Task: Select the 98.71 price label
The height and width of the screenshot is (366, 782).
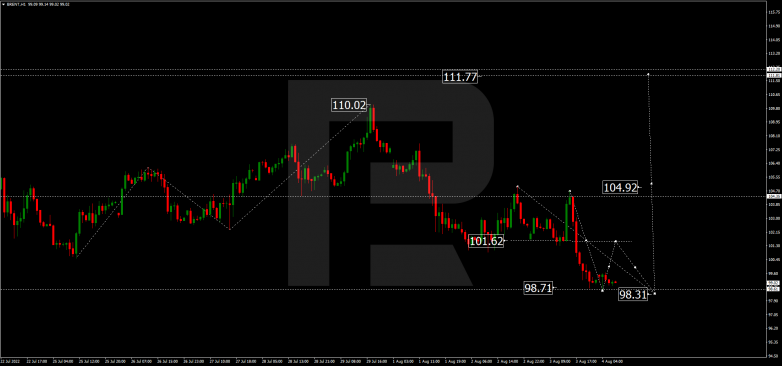Action: click(x=538, y=288)
